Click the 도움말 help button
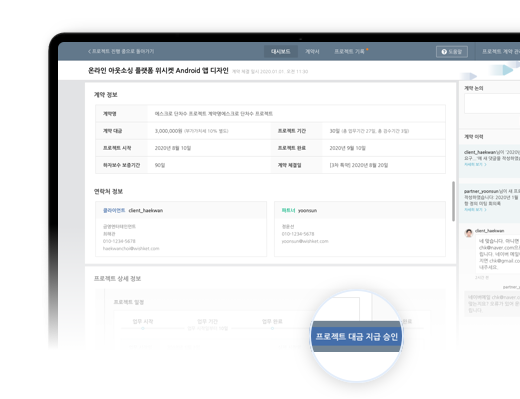The image size is (520, 399). tap(452, 52)
